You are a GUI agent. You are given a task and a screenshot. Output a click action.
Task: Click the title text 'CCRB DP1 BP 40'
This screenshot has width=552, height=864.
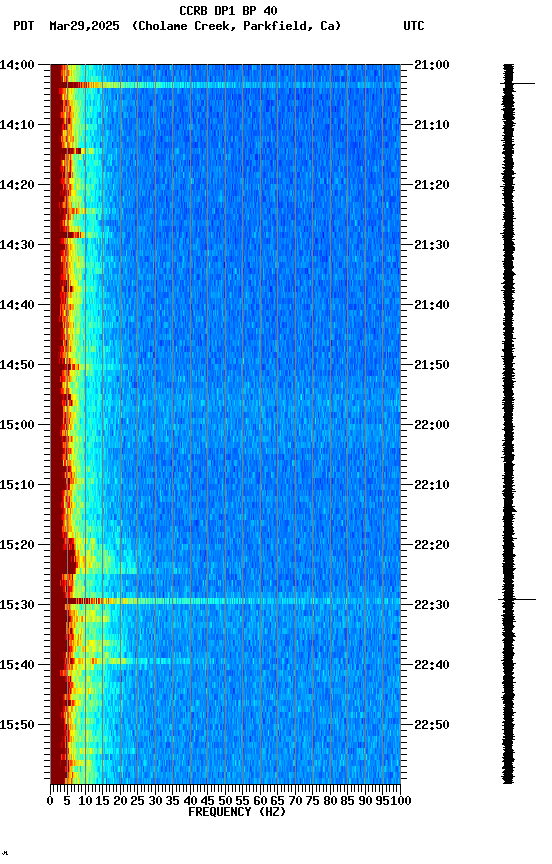coord(228,10)
